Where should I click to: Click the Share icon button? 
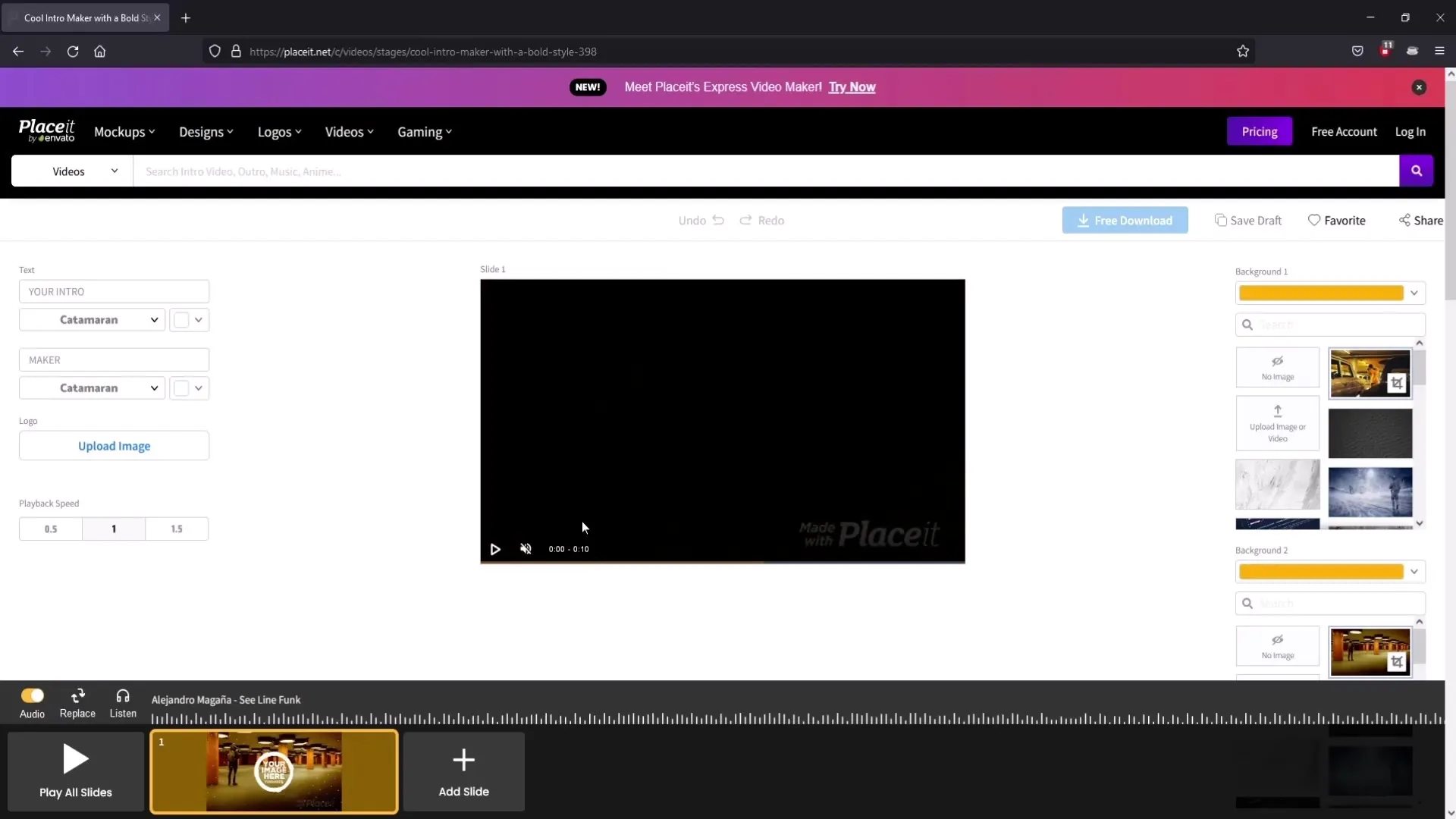click(x=1405, y=220)
